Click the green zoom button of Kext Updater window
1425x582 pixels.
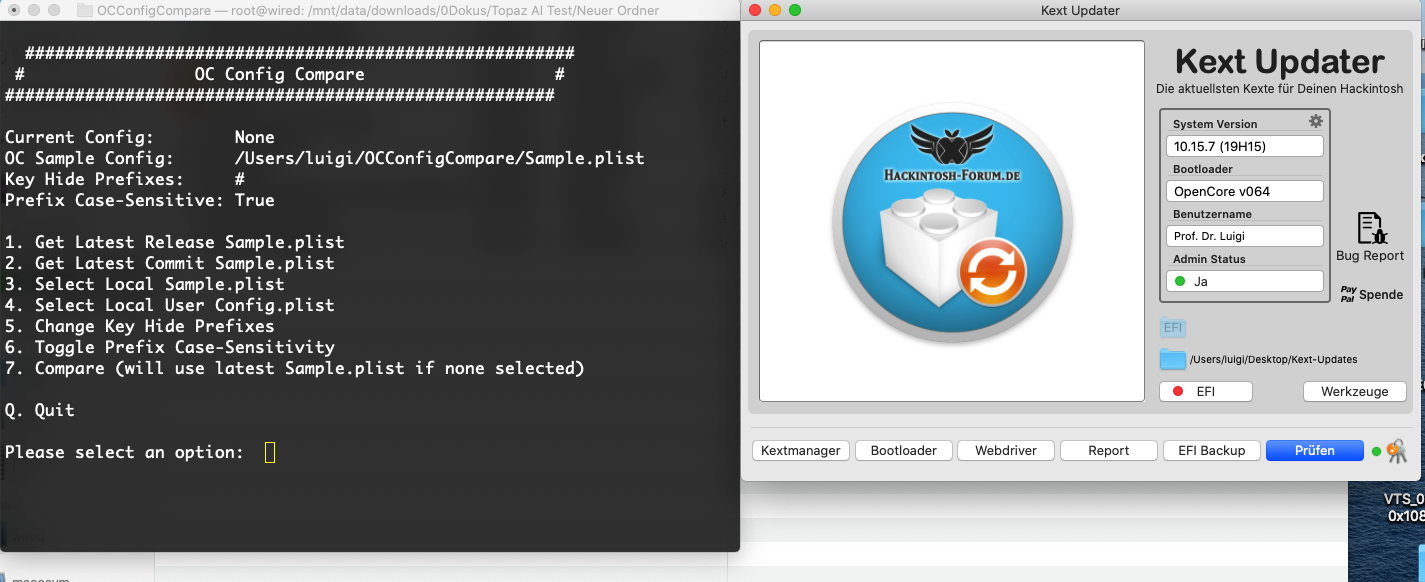[795, 10]
